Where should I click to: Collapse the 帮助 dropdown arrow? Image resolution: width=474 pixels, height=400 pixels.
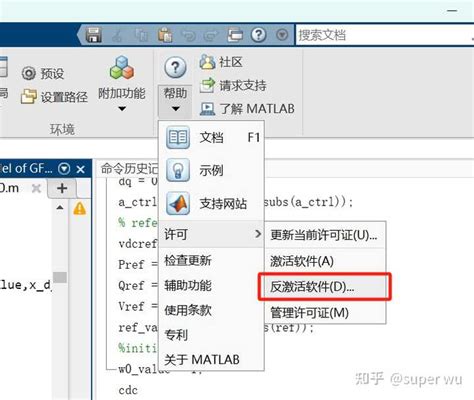pyautogui.click(x=175, y=109)
